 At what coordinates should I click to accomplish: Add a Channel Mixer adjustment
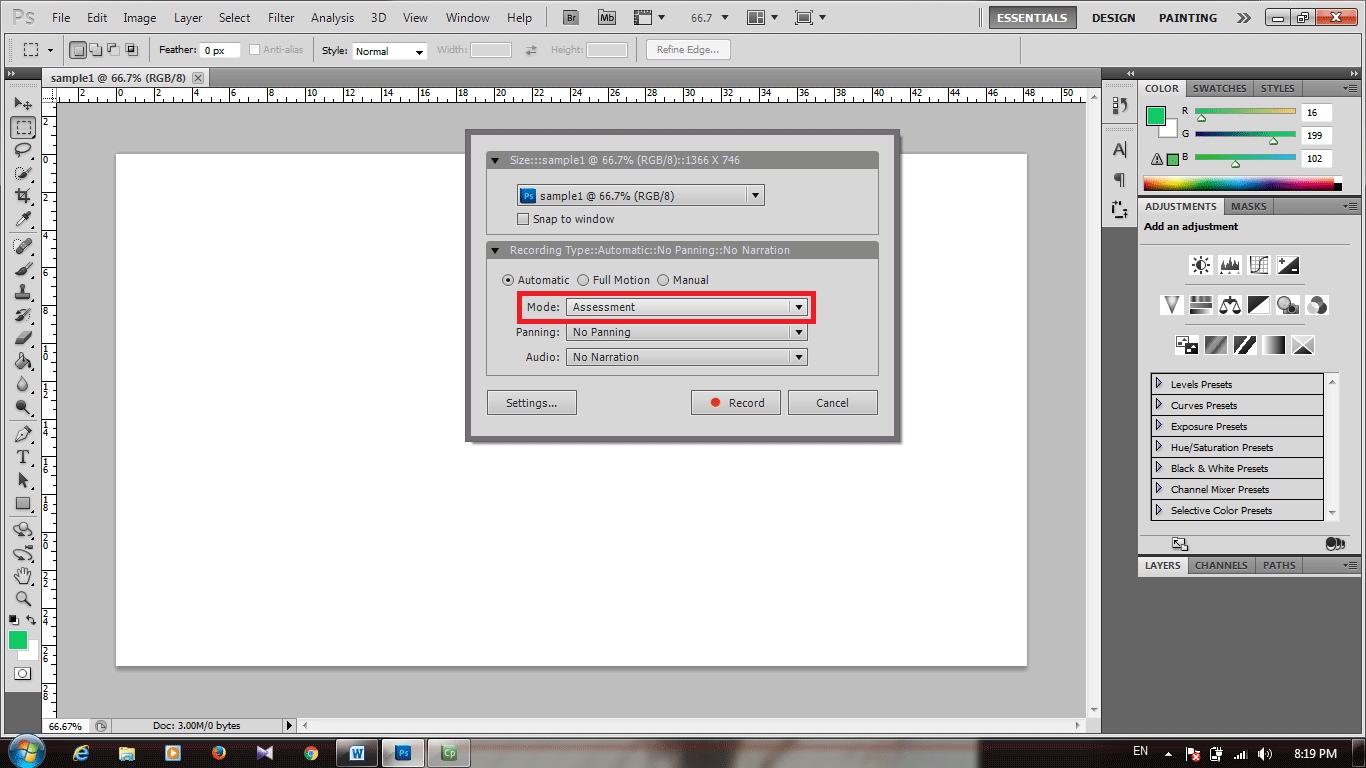pos(1317,305)
